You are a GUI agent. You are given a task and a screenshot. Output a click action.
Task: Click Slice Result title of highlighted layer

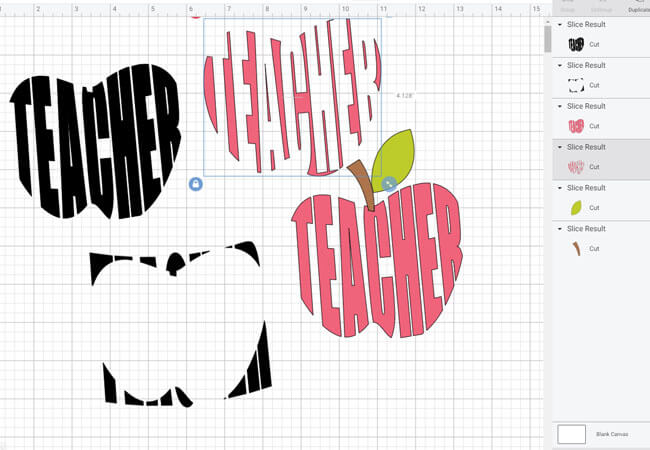586,147
